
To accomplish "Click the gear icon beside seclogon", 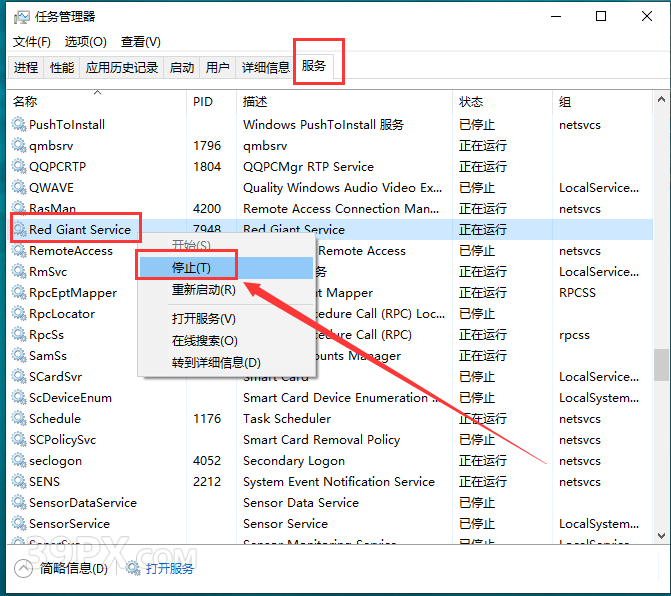I will [18, 461].
